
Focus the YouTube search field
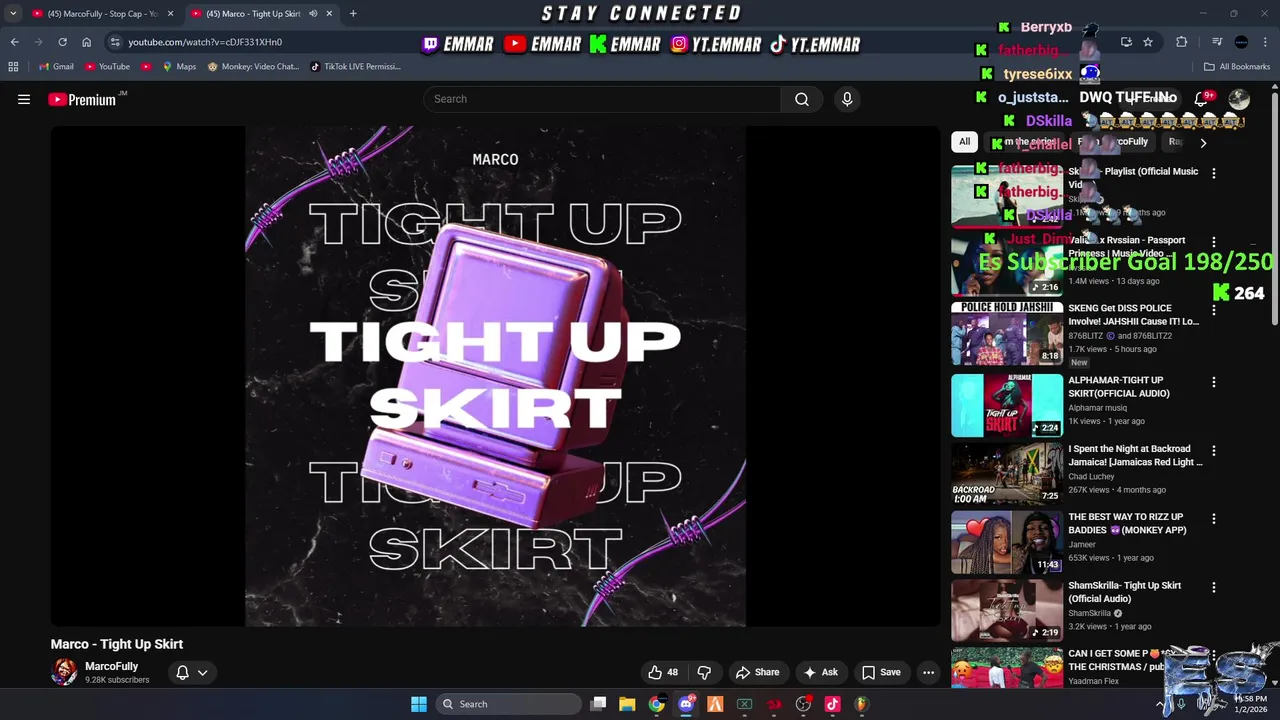pos(604,99)
